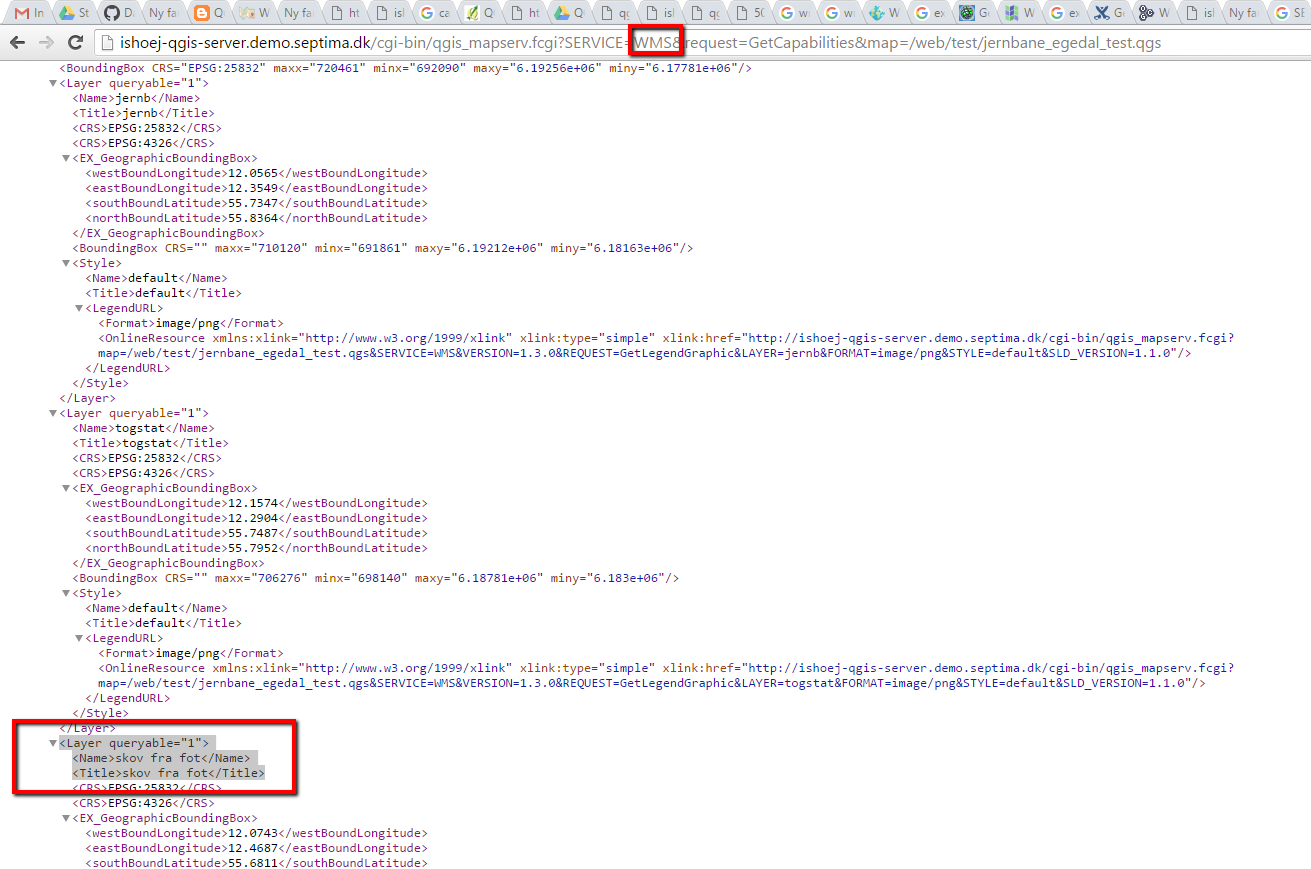Collapse the LegendURL node under togstat style
This screenshot has width=1311, height=869.
point(79,638)
